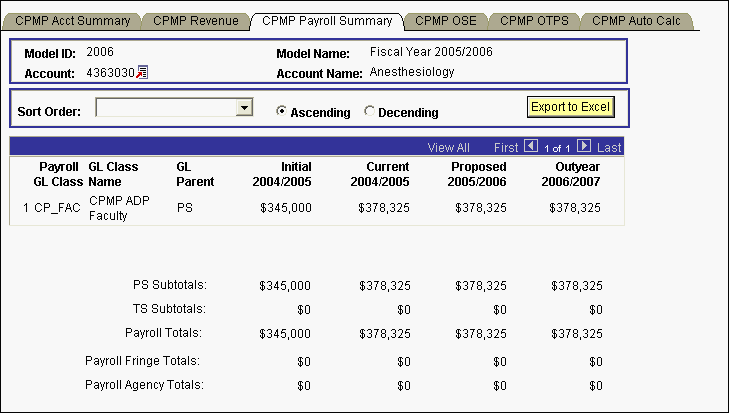The image size is (729, 413).
Task: Open the Sort Order dropdown
Action: [242, 107]
